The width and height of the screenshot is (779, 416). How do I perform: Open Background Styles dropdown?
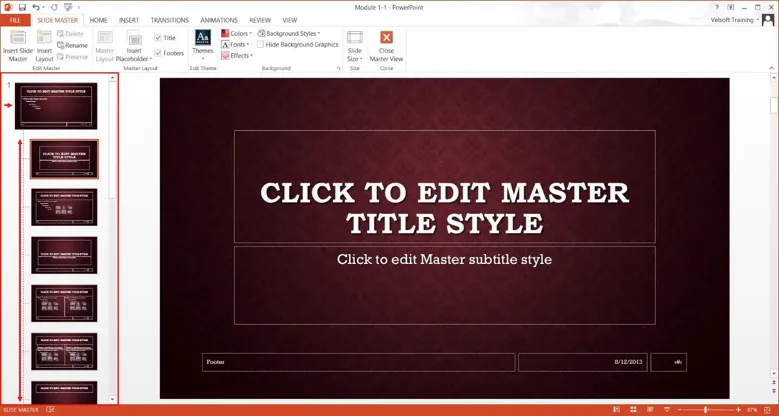tap(289, 33)
